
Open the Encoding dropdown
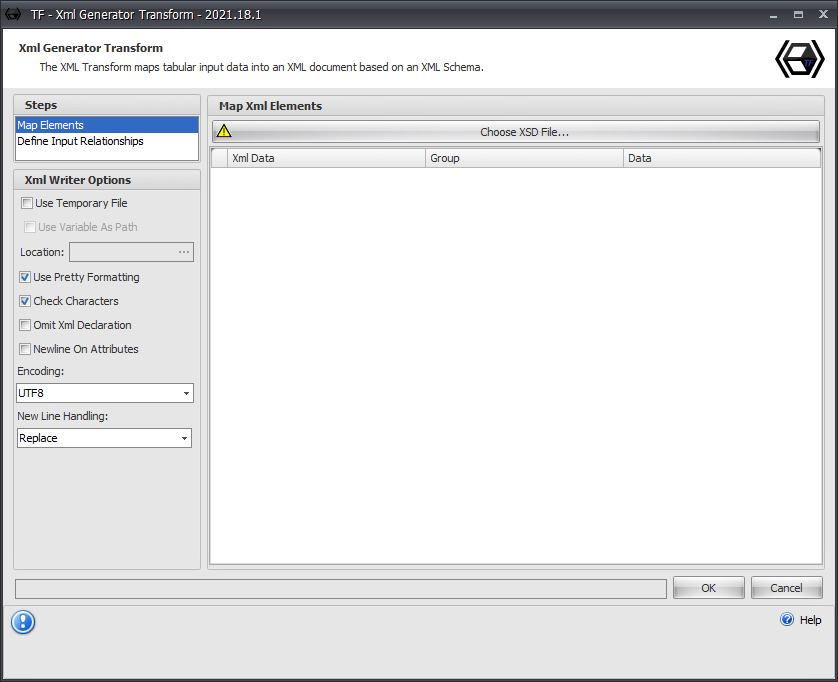pyautogui.click(x=105, y=393)
